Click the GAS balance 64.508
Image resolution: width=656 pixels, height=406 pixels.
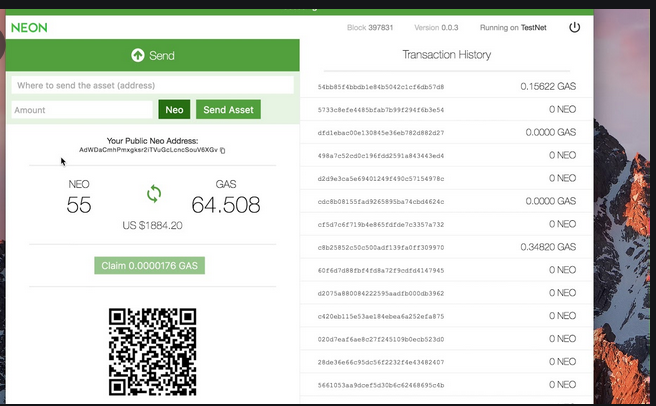(226, 205)
